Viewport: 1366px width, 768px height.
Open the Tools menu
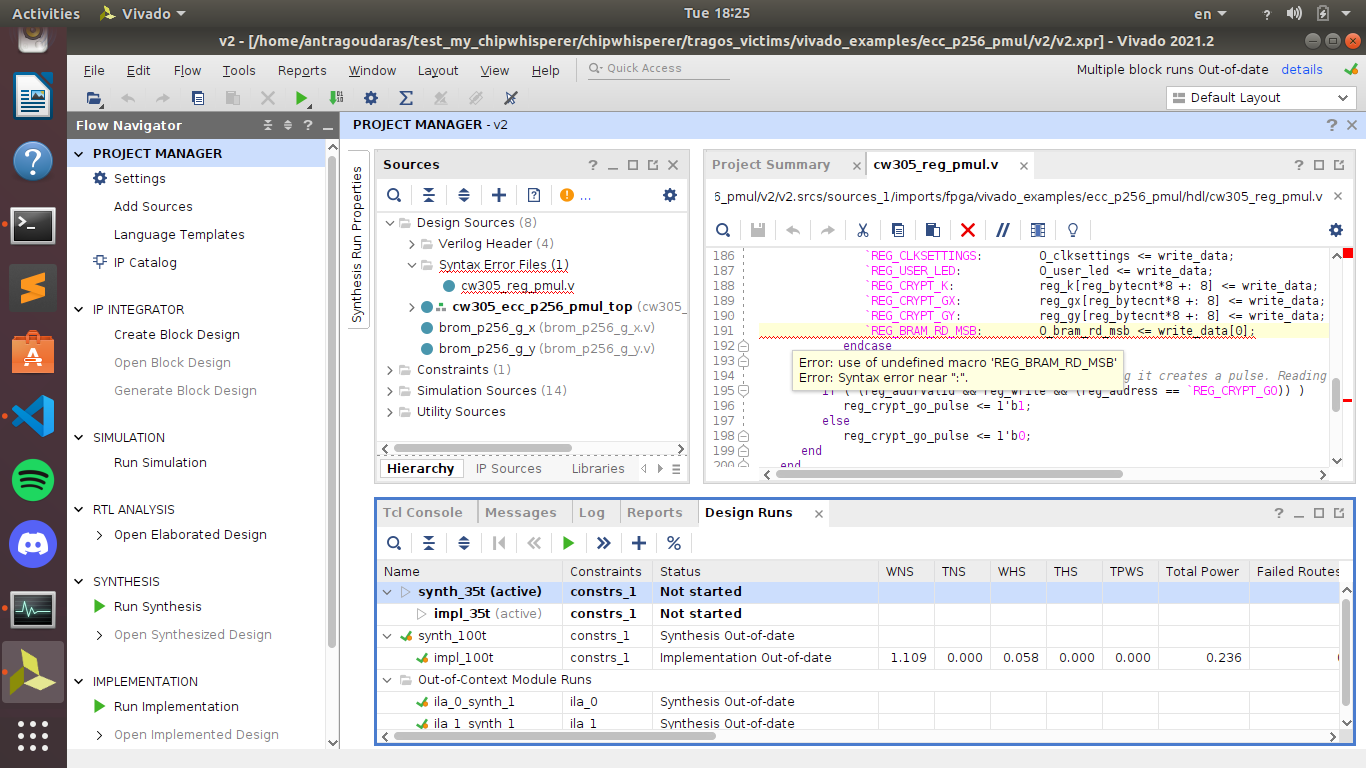239,70
